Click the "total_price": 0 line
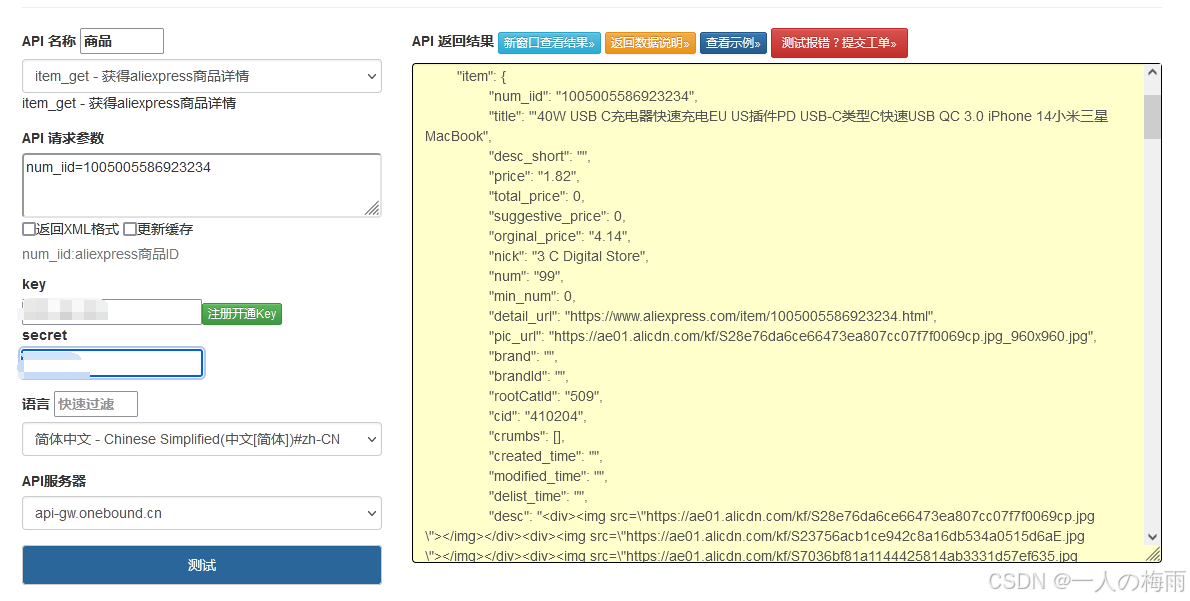This screenshot has height=601, width=1190. [537, 197]
